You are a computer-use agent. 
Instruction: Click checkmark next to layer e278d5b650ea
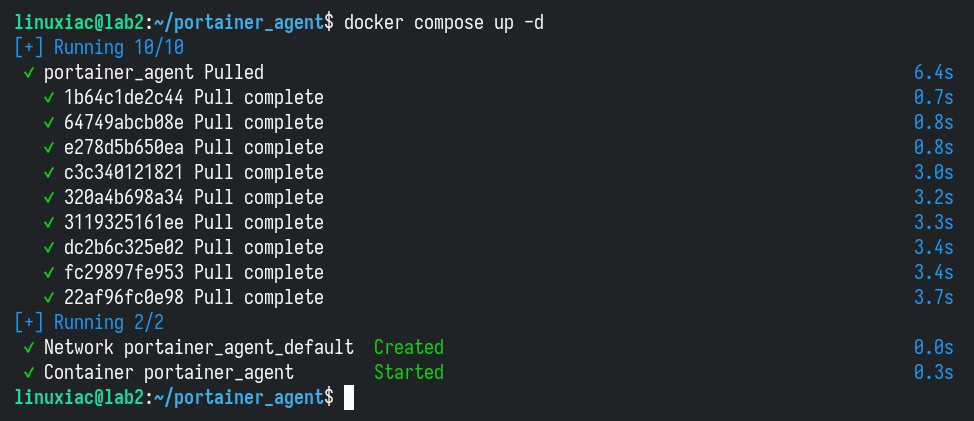49,148
